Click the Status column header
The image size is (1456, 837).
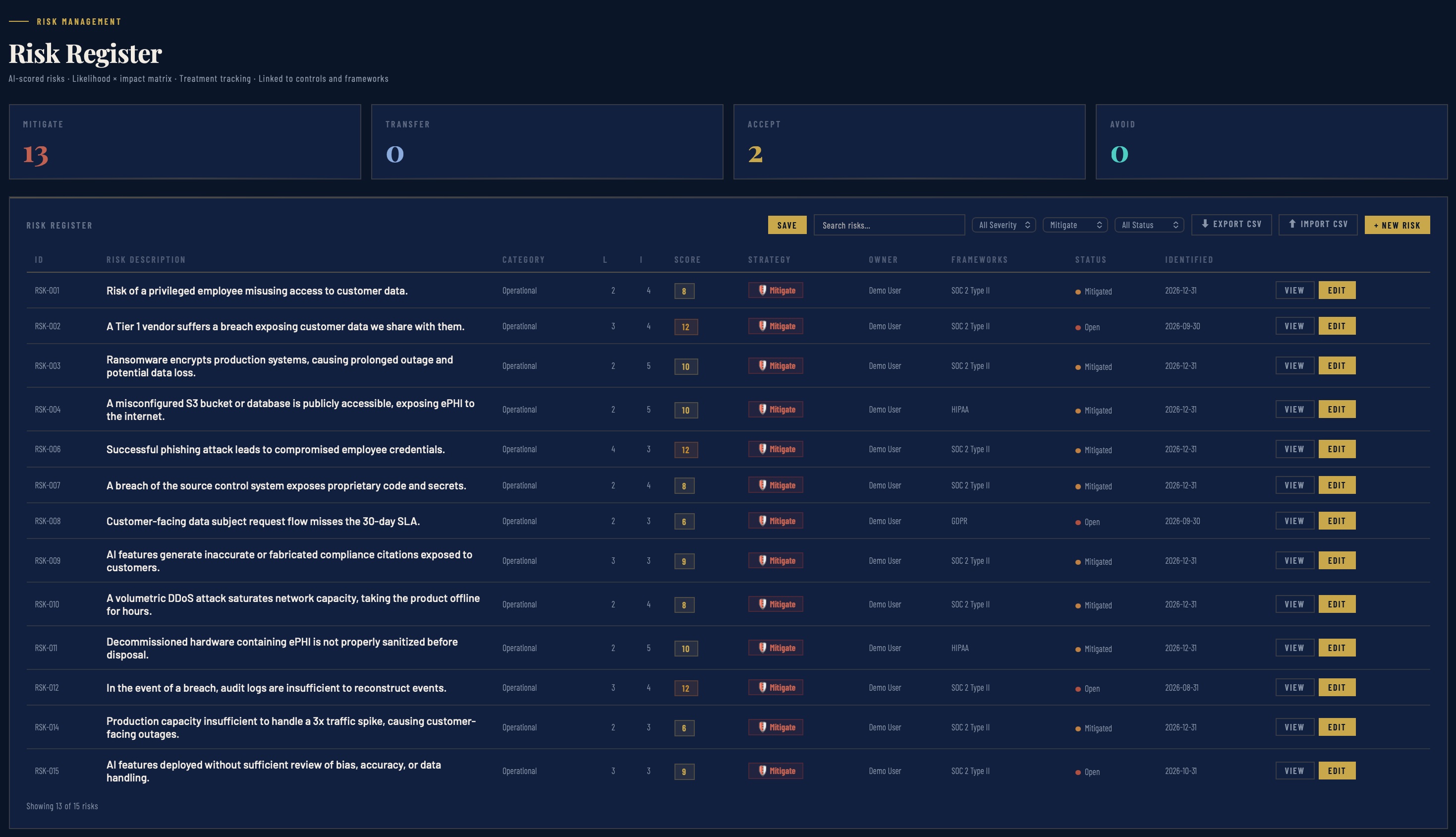(1091, 260)
